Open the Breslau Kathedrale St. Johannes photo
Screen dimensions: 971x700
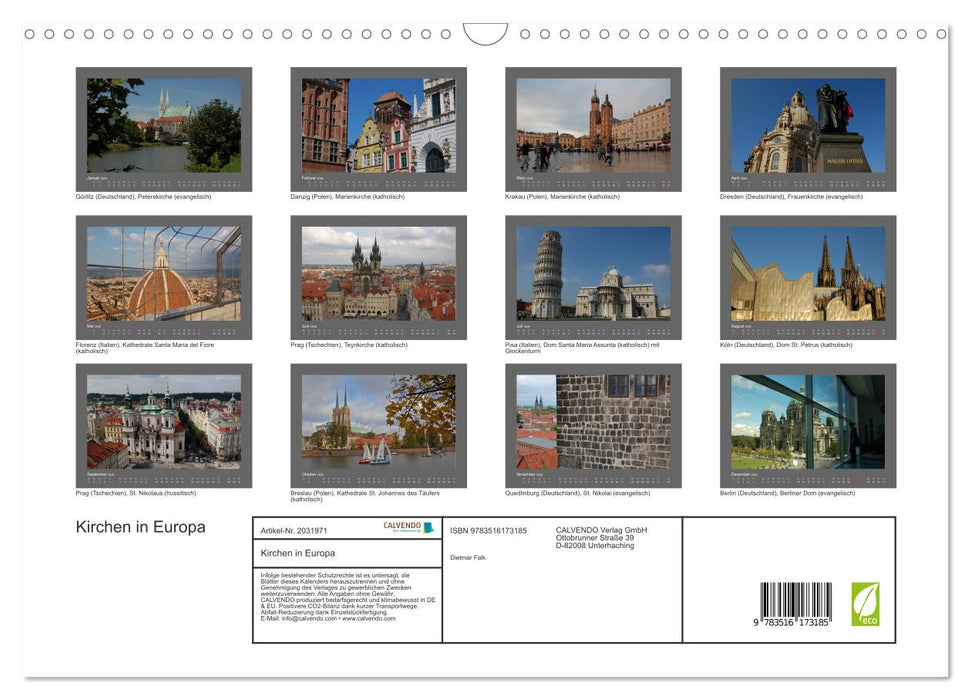click(378, 423)
